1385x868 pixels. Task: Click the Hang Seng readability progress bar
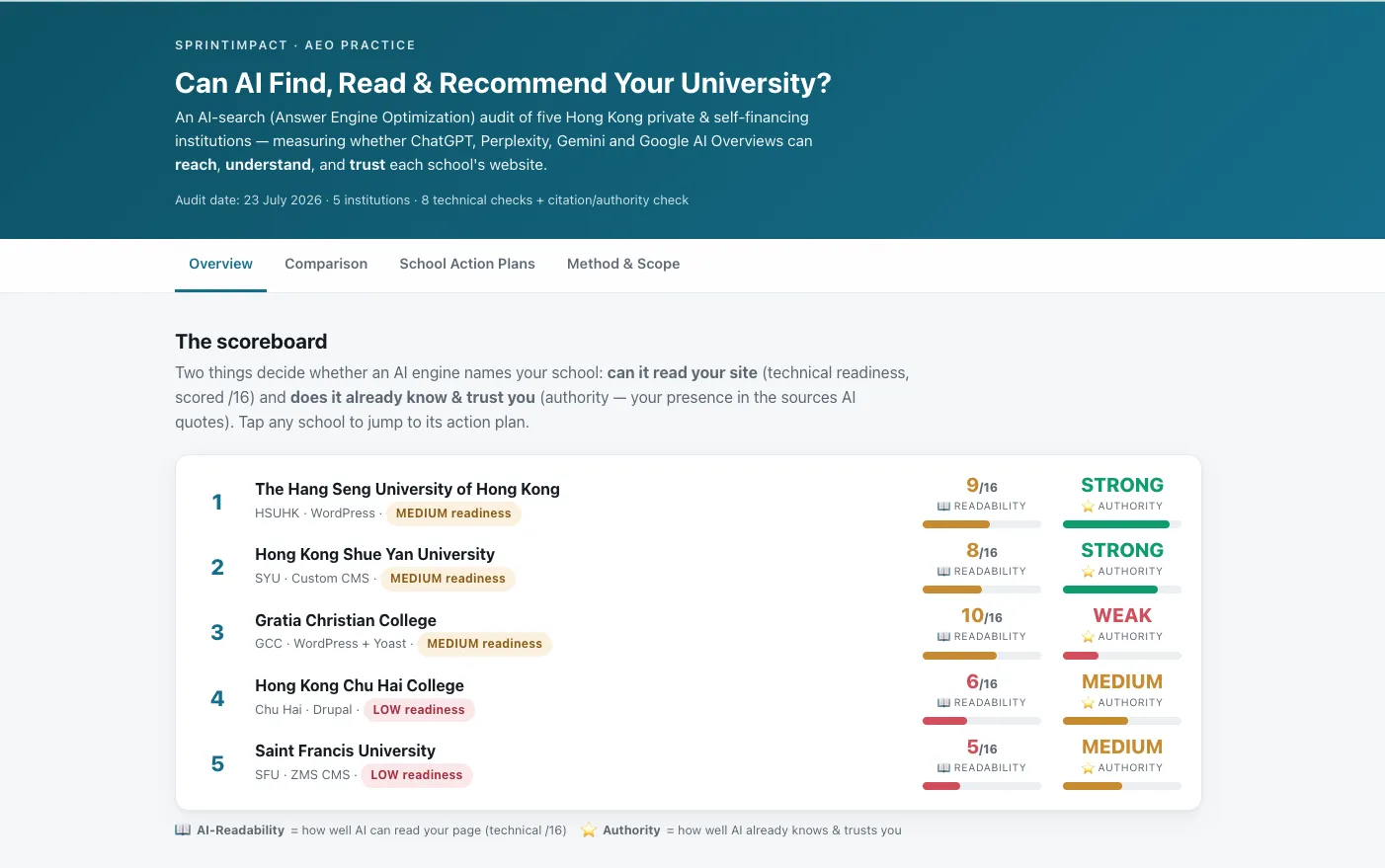pyautogui.click(x=982, y=524)
